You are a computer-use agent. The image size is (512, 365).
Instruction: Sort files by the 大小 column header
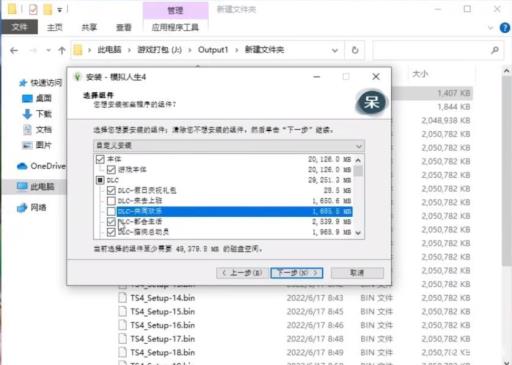(420, 74)
